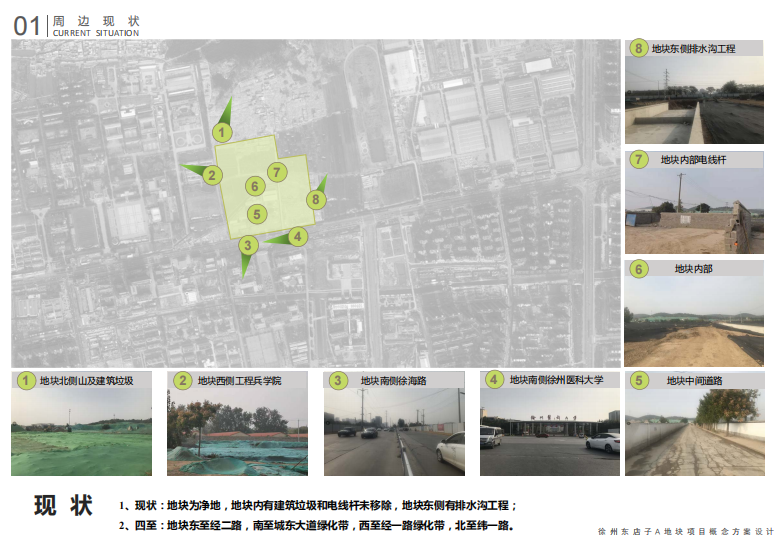This screenshot has width=780, height=535.
Task: Open the north hill and debris photo
Action: (81, 432)
